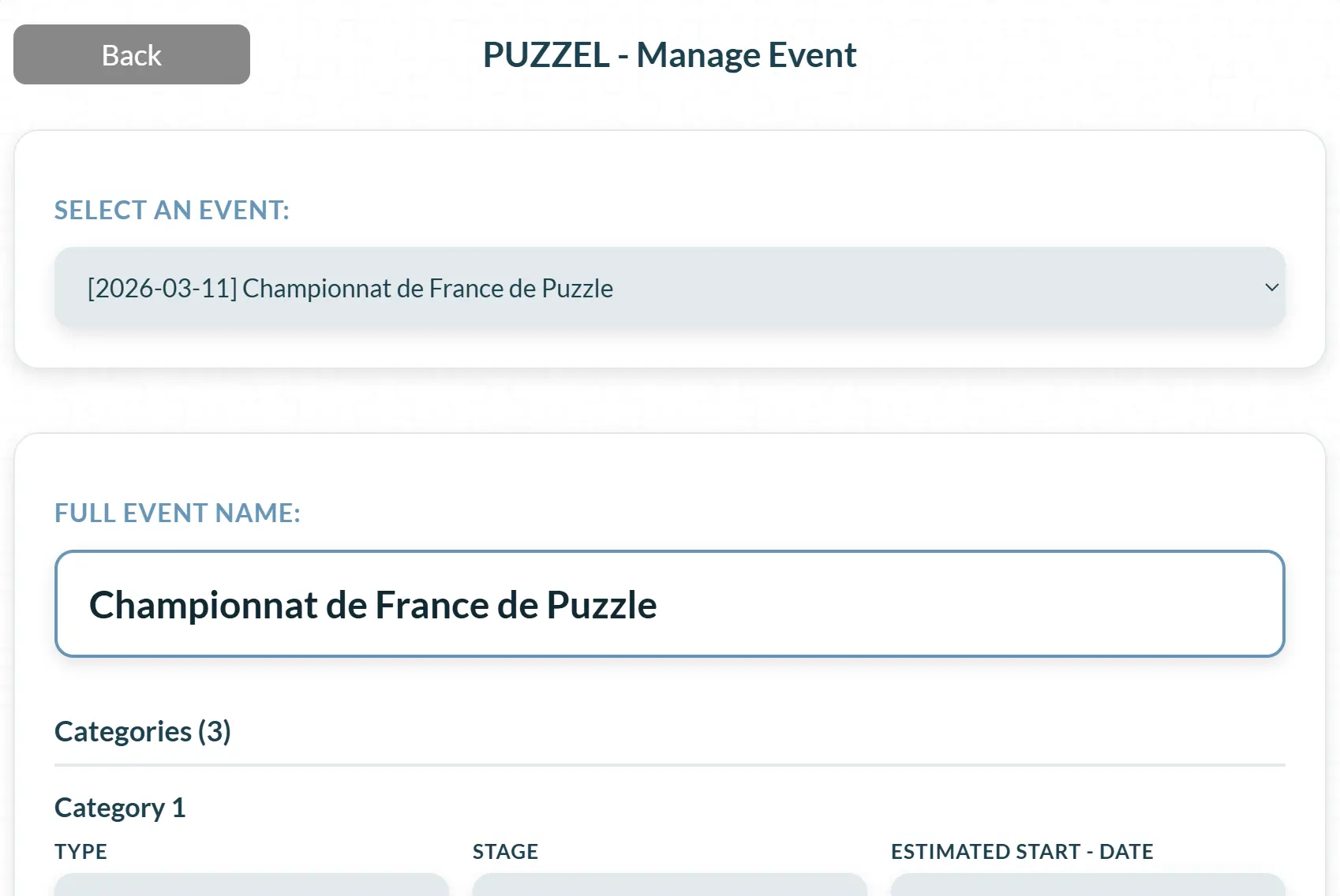Click the ESTIMATED START - DATE header
Viewport: 1340px width, 896px height.
1021,852
